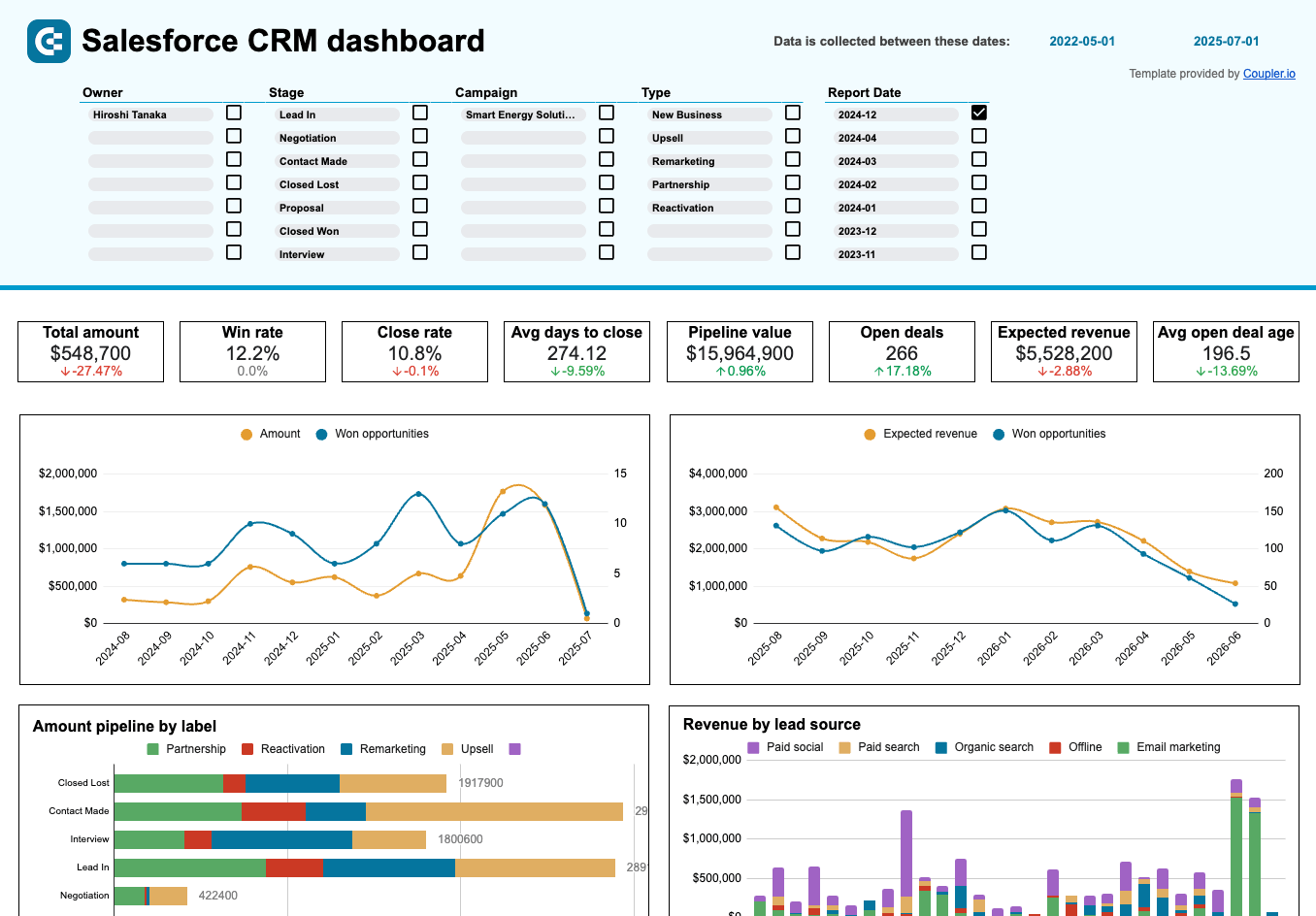Click the Negotiation bar value 422400
This screenshot has width=1316, height=916.
(217, 896)
